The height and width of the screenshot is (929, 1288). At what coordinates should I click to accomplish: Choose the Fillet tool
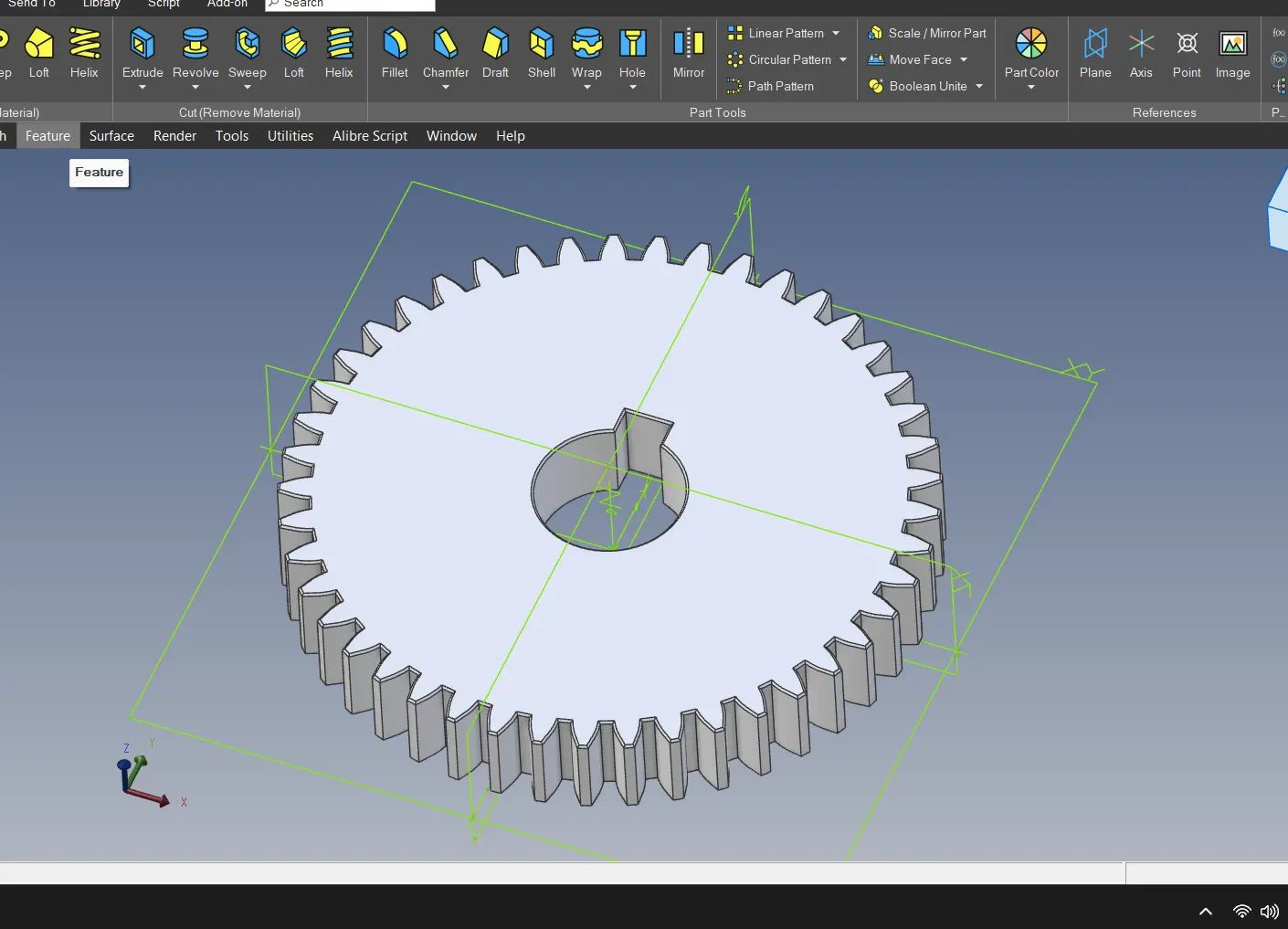395,44
